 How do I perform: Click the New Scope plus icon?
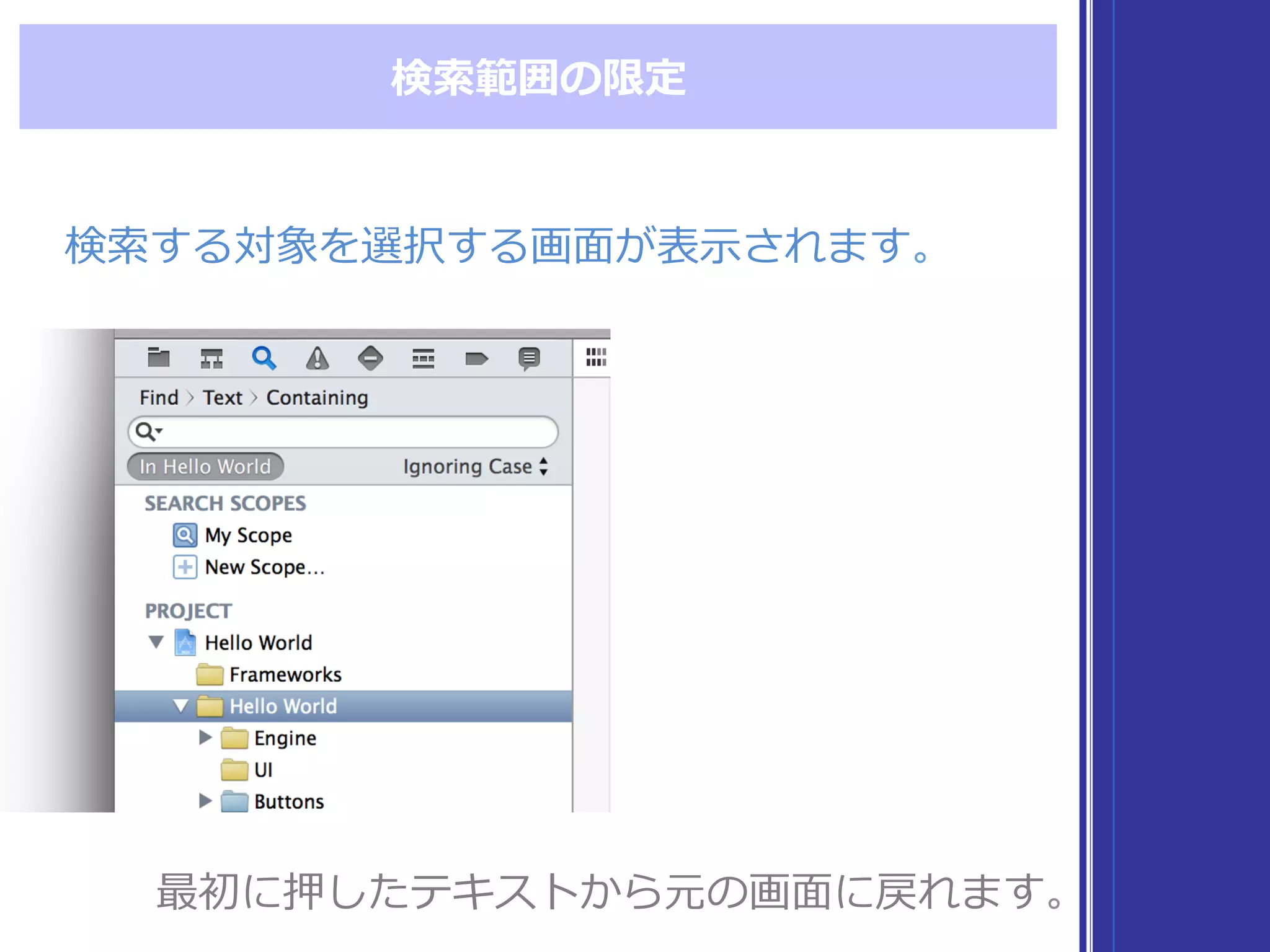click(185, 567)
